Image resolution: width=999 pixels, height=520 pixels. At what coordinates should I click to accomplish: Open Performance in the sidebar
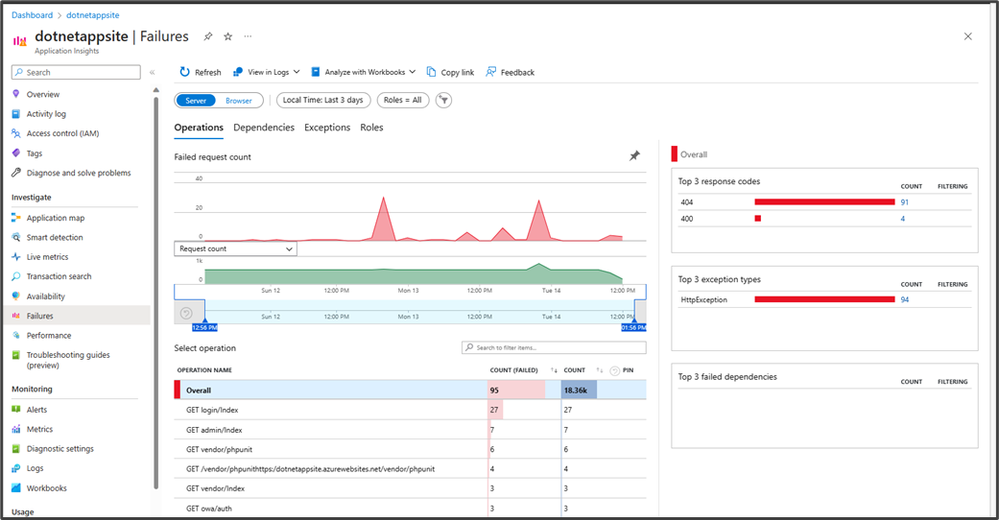click(48, 335)
